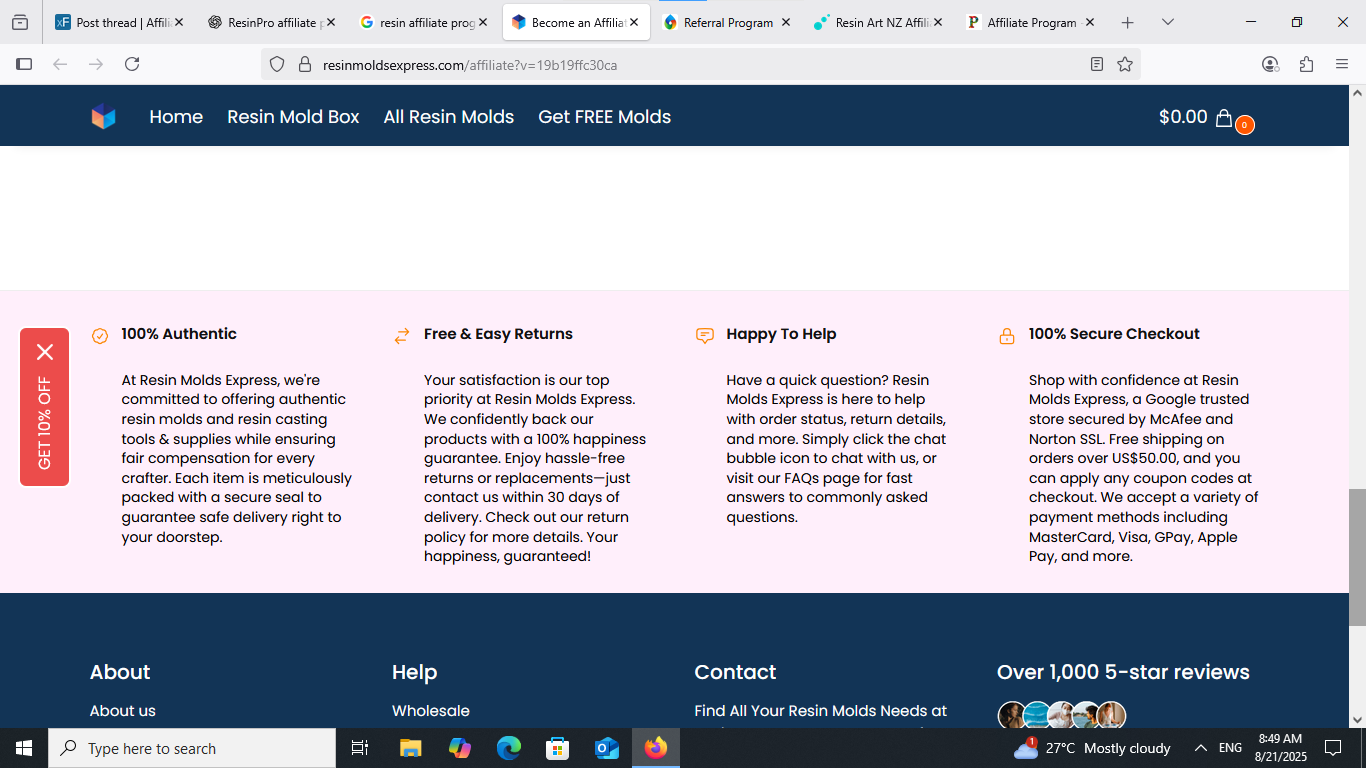Click the address bar URL field
Screen dimensions: 1366x768
tap(700, 64)
